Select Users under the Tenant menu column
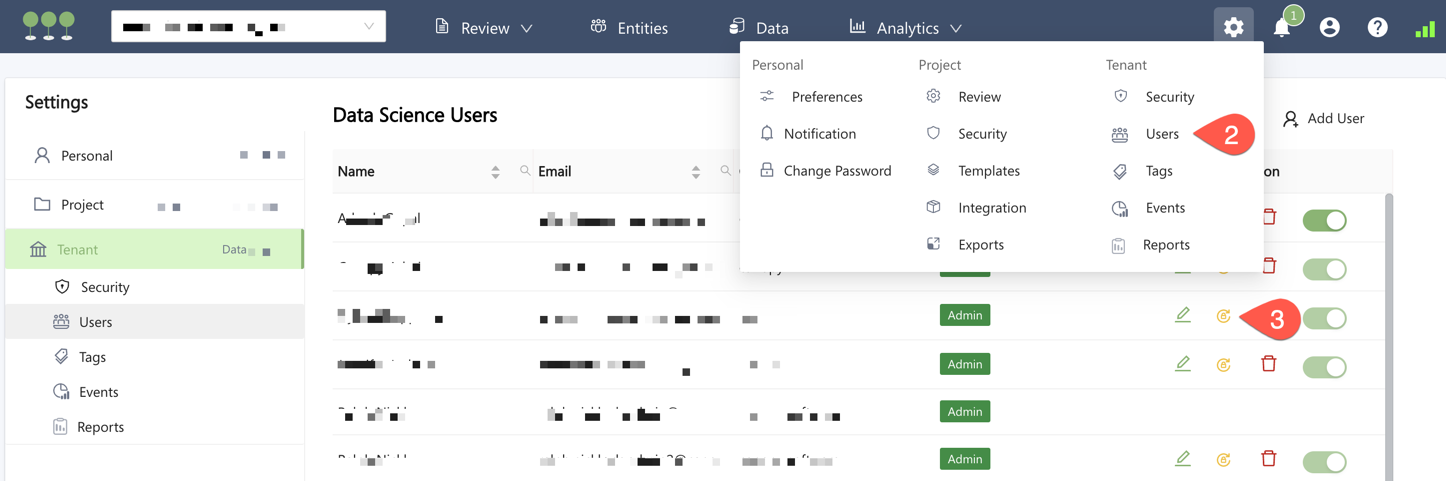The image size is (1446, 481). pyautogui.click(x=1161, y=134)
